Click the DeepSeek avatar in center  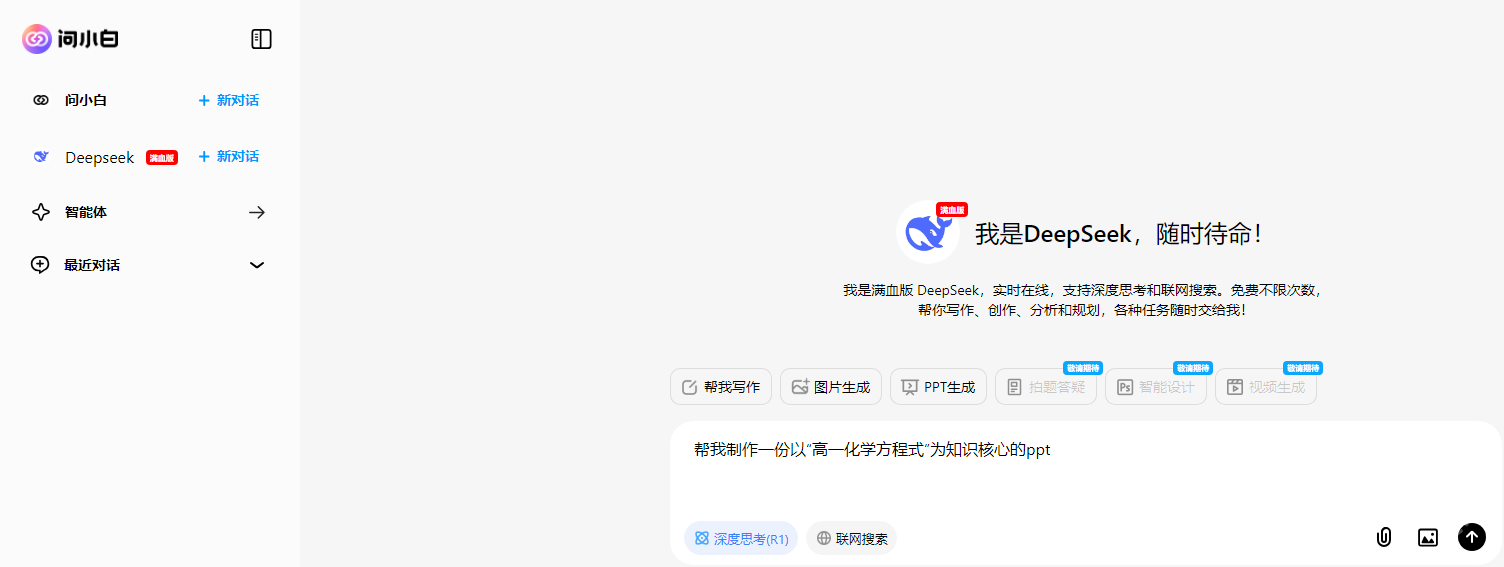[928, 232]
